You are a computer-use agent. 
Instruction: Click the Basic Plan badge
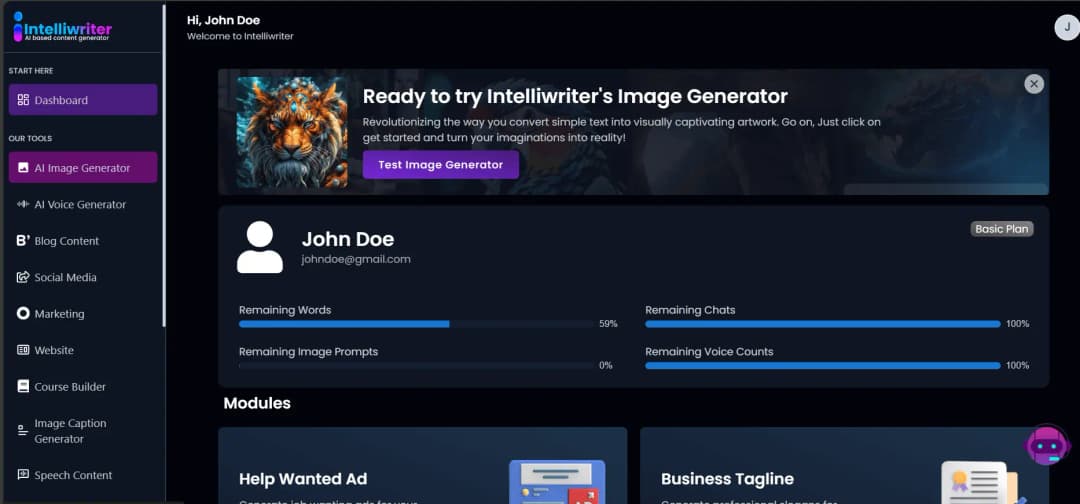pos(1001,229)
